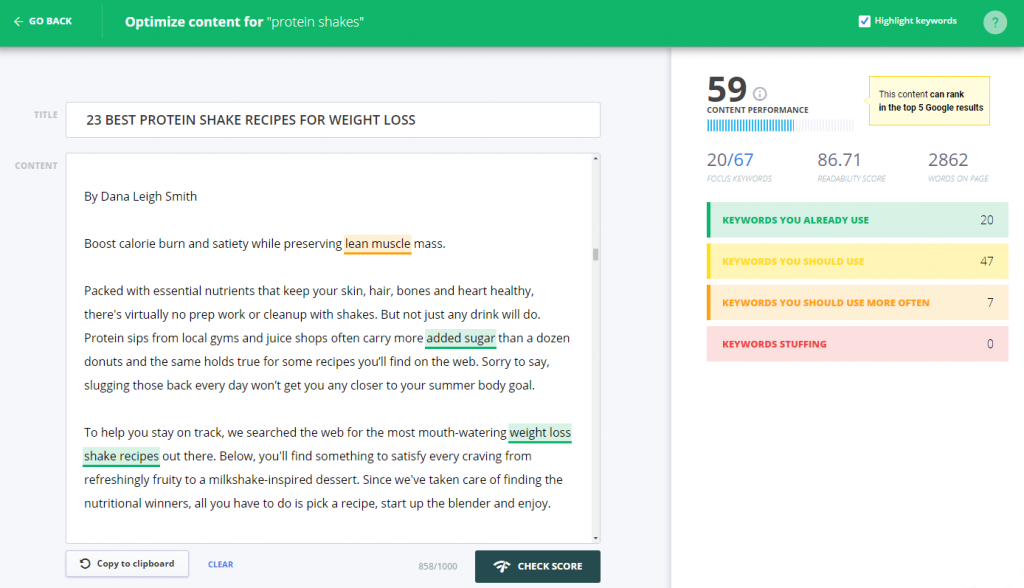This screenshot has width=1024, height=588.
Task: Click the 2862 words on page value
Action: (x=948, y=160)
